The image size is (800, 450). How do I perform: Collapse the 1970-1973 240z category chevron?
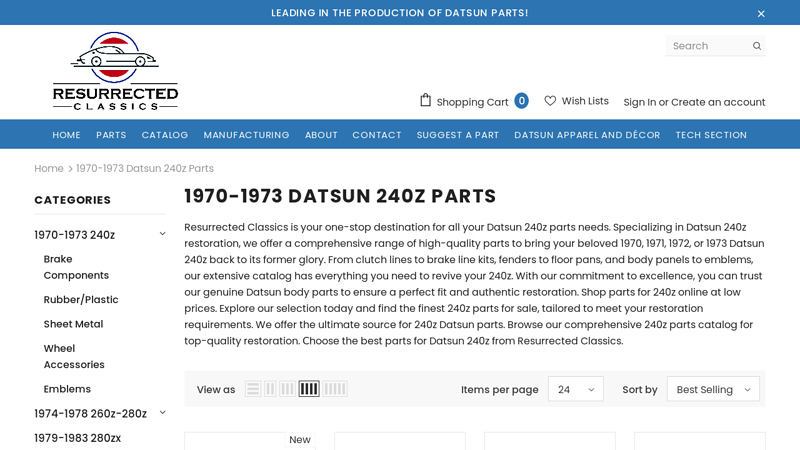pyautogui.click(x=162, y=234)
